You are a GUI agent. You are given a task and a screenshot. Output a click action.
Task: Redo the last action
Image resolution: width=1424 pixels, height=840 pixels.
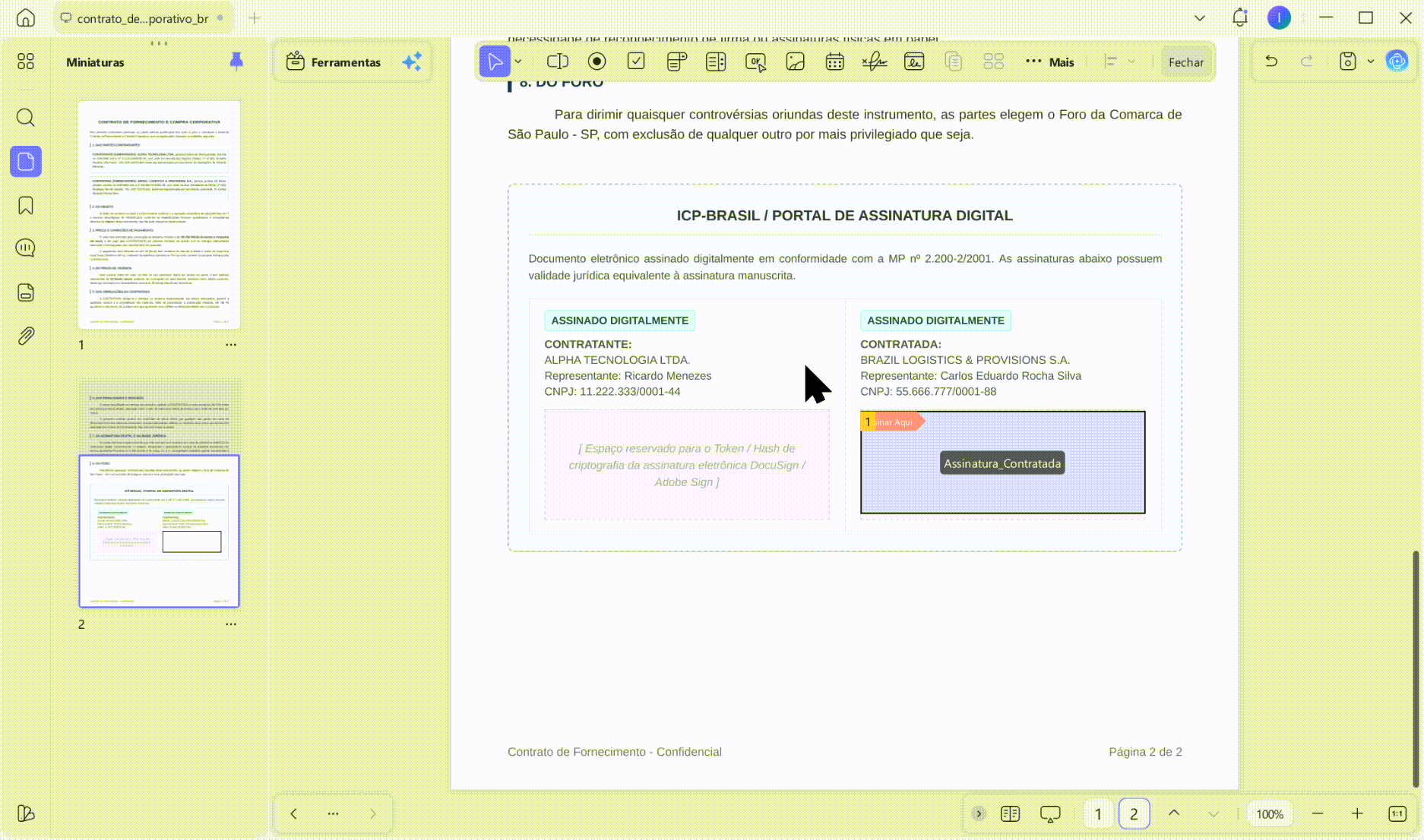click(1307, 62)
